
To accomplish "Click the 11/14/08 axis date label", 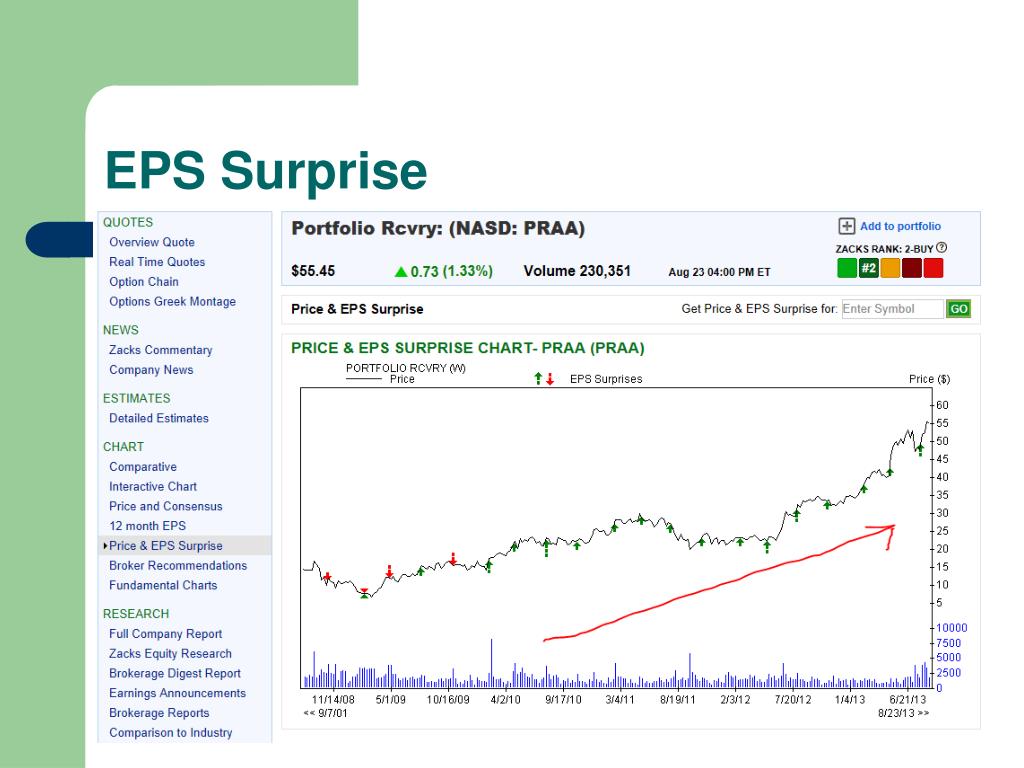I will tap(333, 699).
